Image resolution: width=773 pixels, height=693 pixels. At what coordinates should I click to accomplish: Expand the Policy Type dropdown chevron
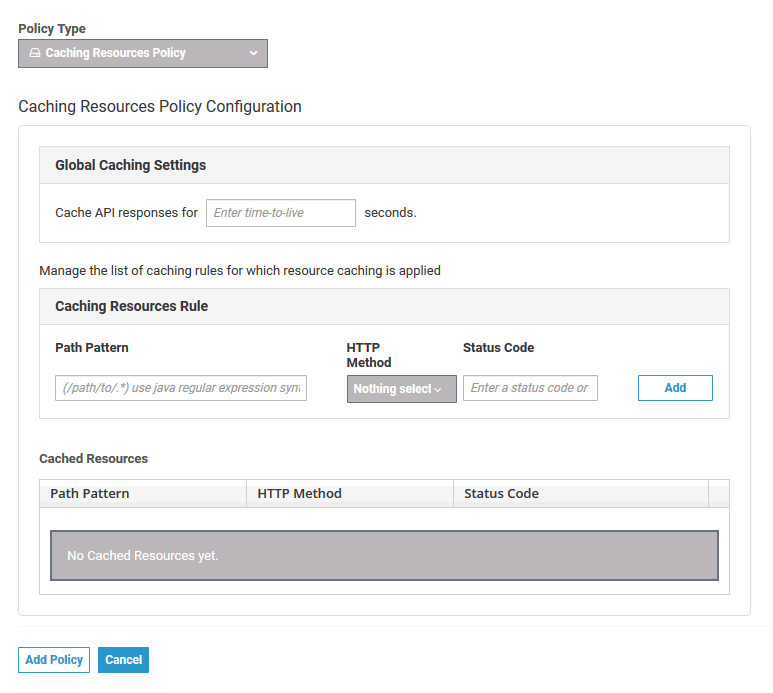(x=253, y=53)
